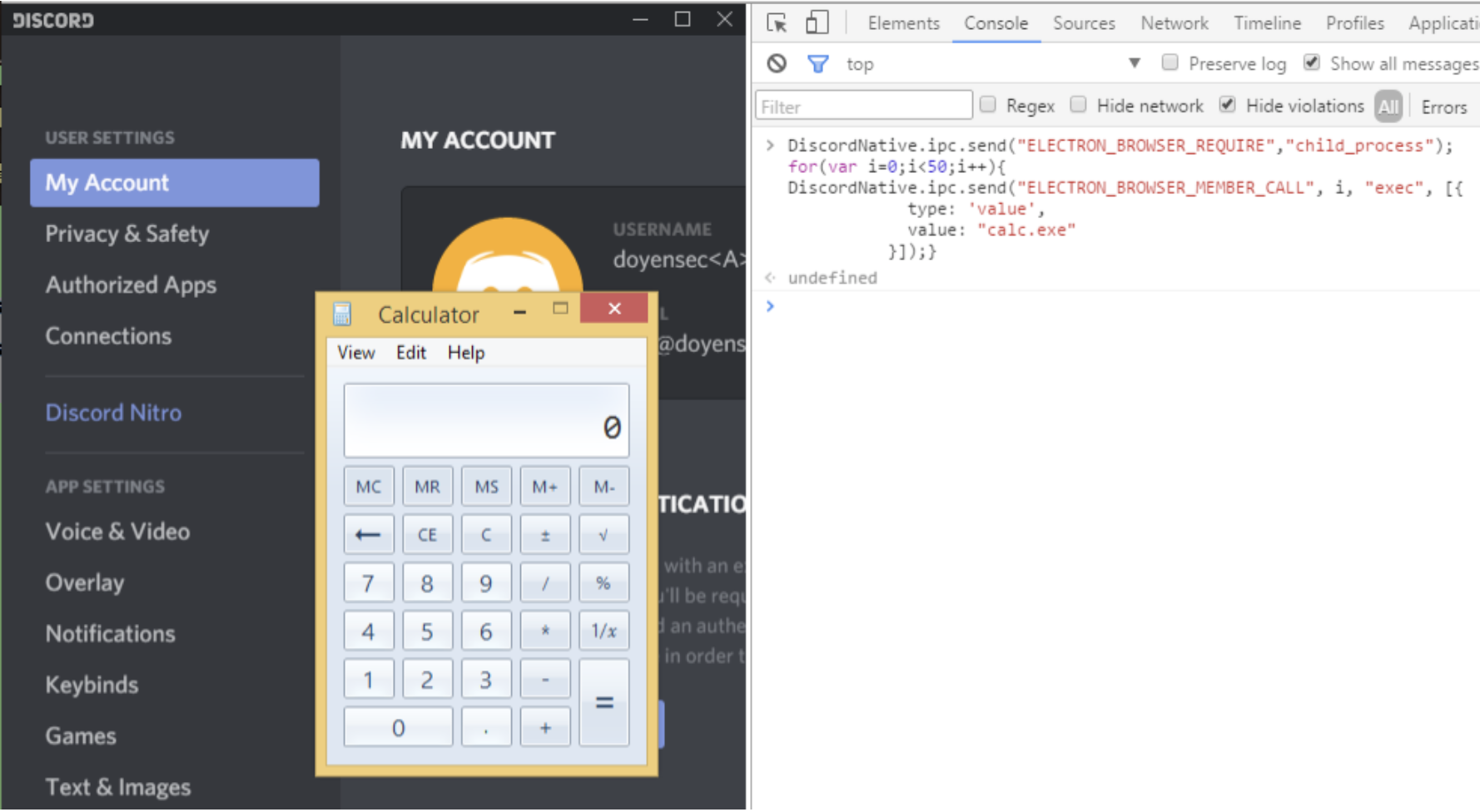
Task: Expand the logged DiscordNative command entry
Action: click(770, 146)
